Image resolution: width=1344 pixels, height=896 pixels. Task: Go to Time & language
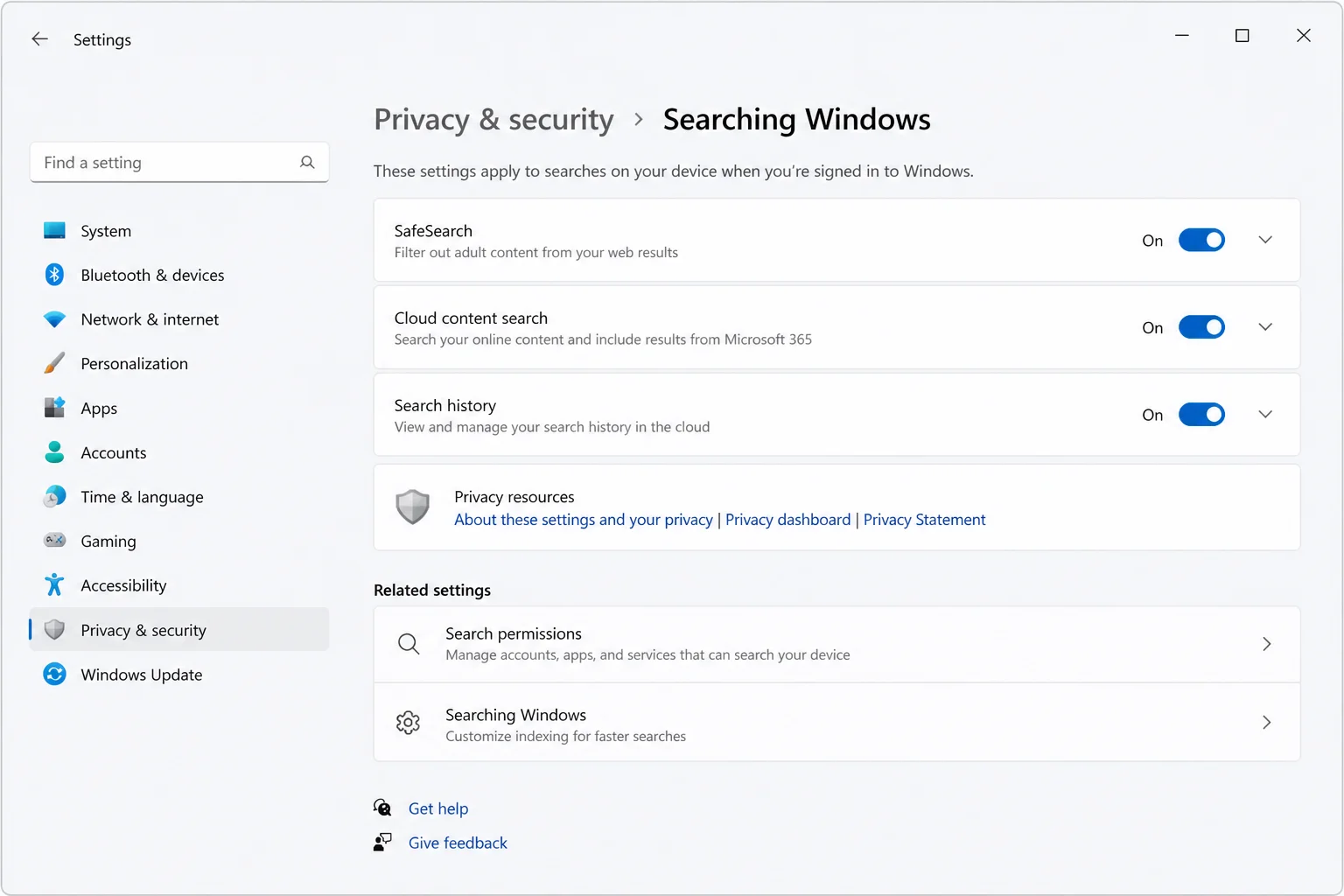[179, 497]
